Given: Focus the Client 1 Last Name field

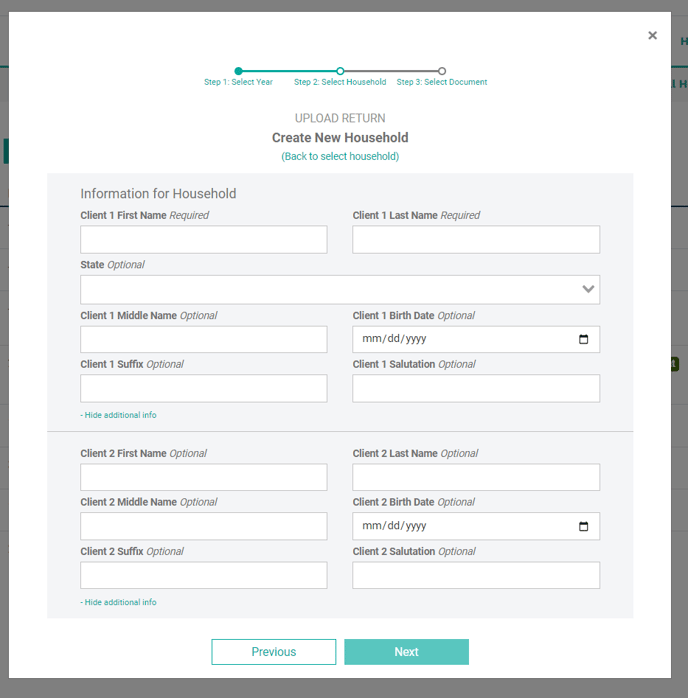Looking at the screenshot, I should [476, 240].
